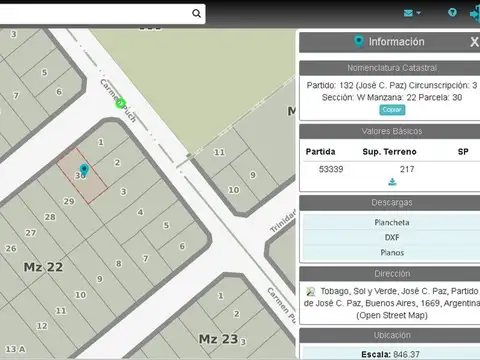Click the Descargas section header
This screenshot has width=480, height=360.
(x=392, y=203)
